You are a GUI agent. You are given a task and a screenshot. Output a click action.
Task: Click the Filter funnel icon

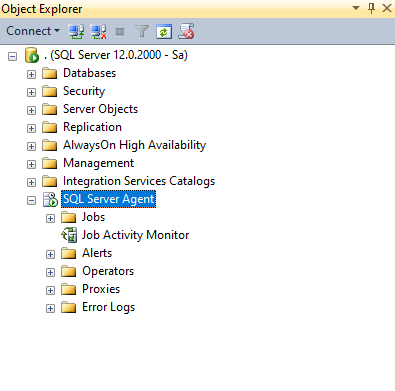pos(142,32)
